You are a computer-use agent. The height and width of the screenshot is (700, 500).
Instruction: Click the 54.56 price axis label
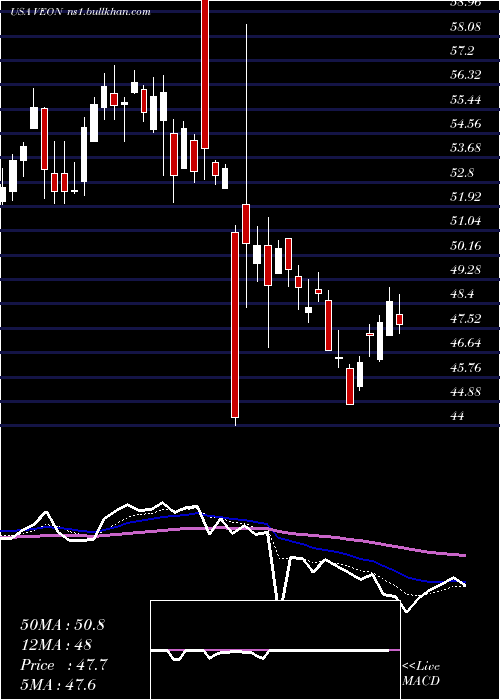pyautogui.click(x=466, y=124)
